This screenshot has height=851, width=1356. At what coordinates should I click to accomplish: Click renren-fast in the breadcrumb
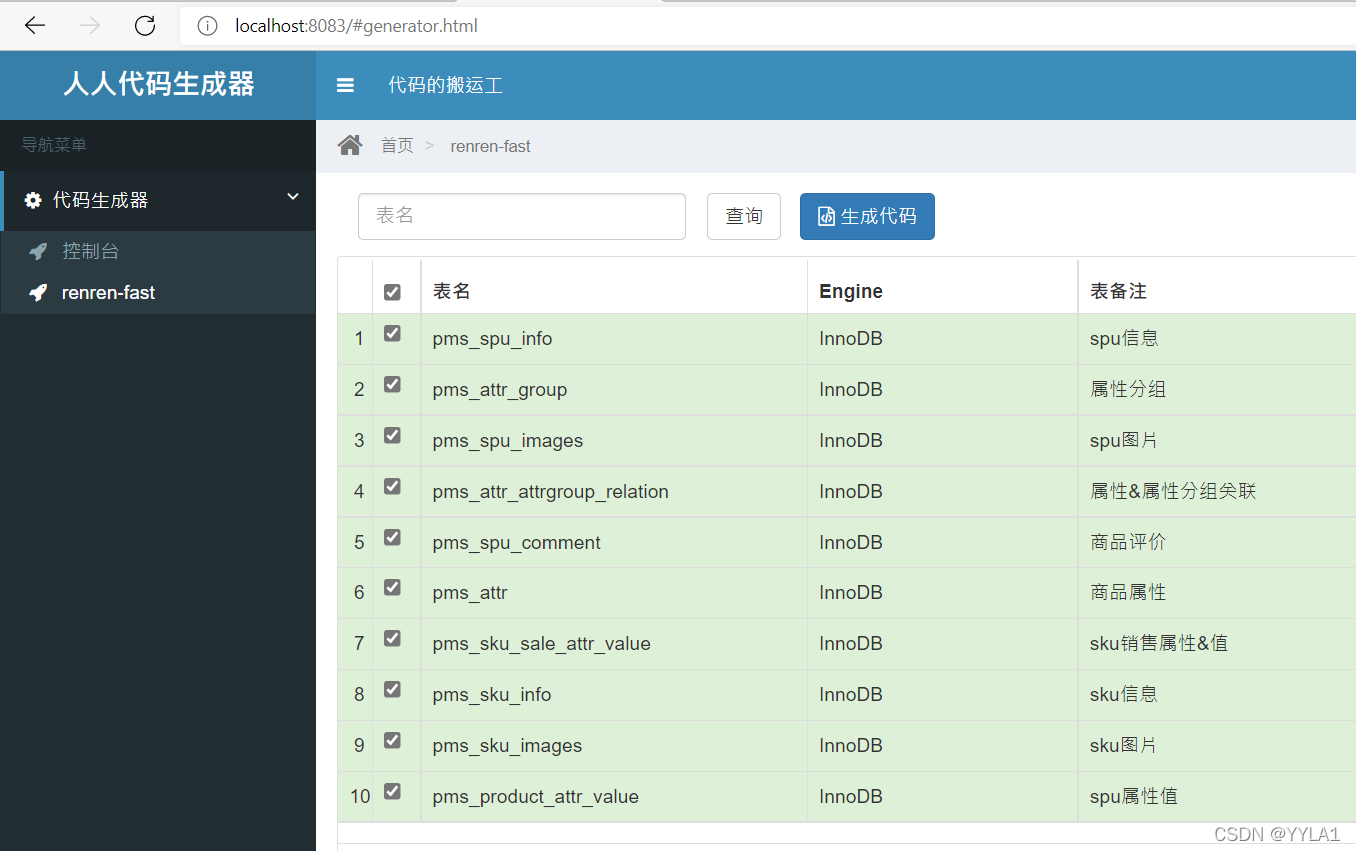(x=490, y=146)
